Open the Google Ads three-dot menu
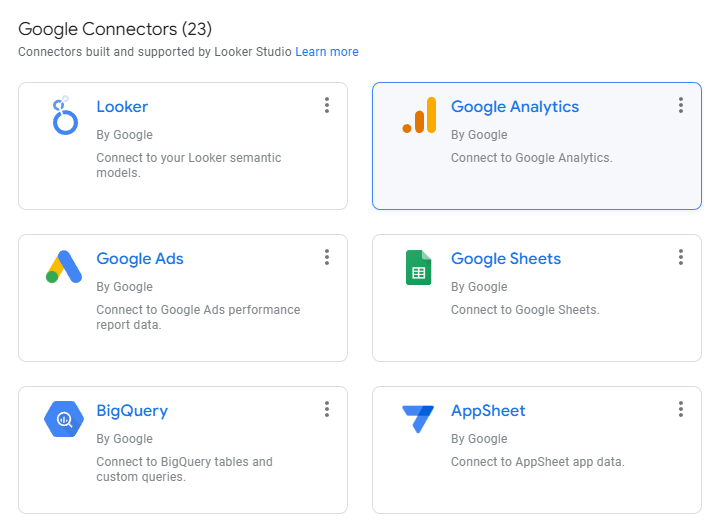The width and height of the screenshot is (721, 520). click(x=327, y=257)
